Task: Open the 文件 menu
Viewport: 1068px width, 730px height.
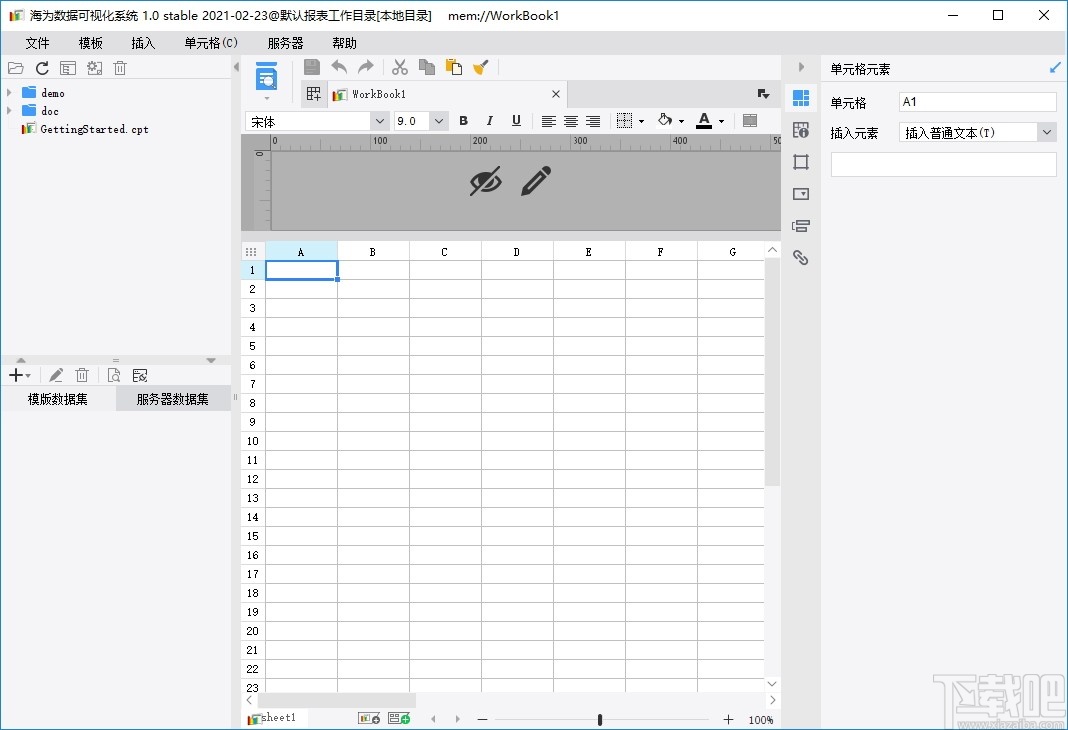Action: [x=37, y=43]
